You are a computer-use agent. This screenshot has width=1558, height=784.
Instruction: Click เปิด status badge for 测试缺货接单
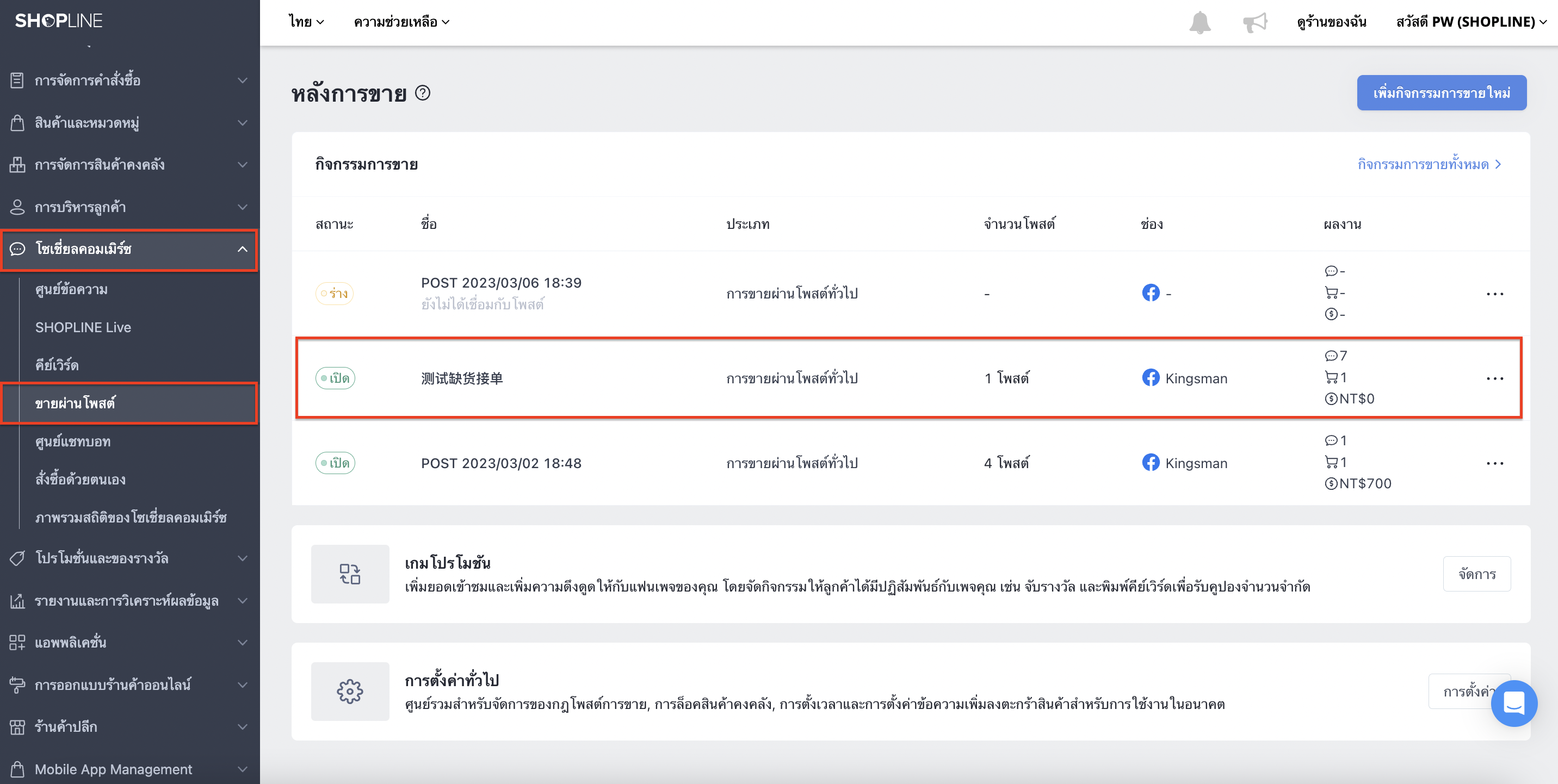[335, 378]
